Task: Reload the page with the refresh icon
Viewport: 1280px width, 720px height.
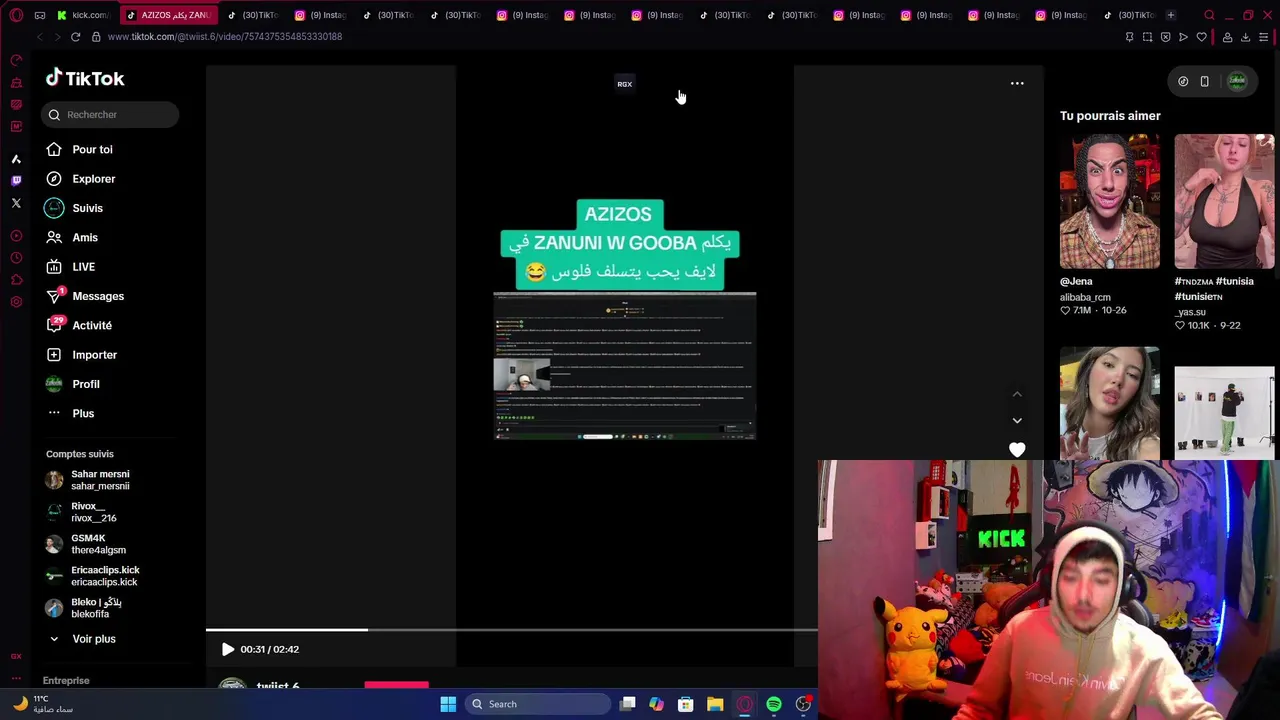Action: click(x=75, y=37)
